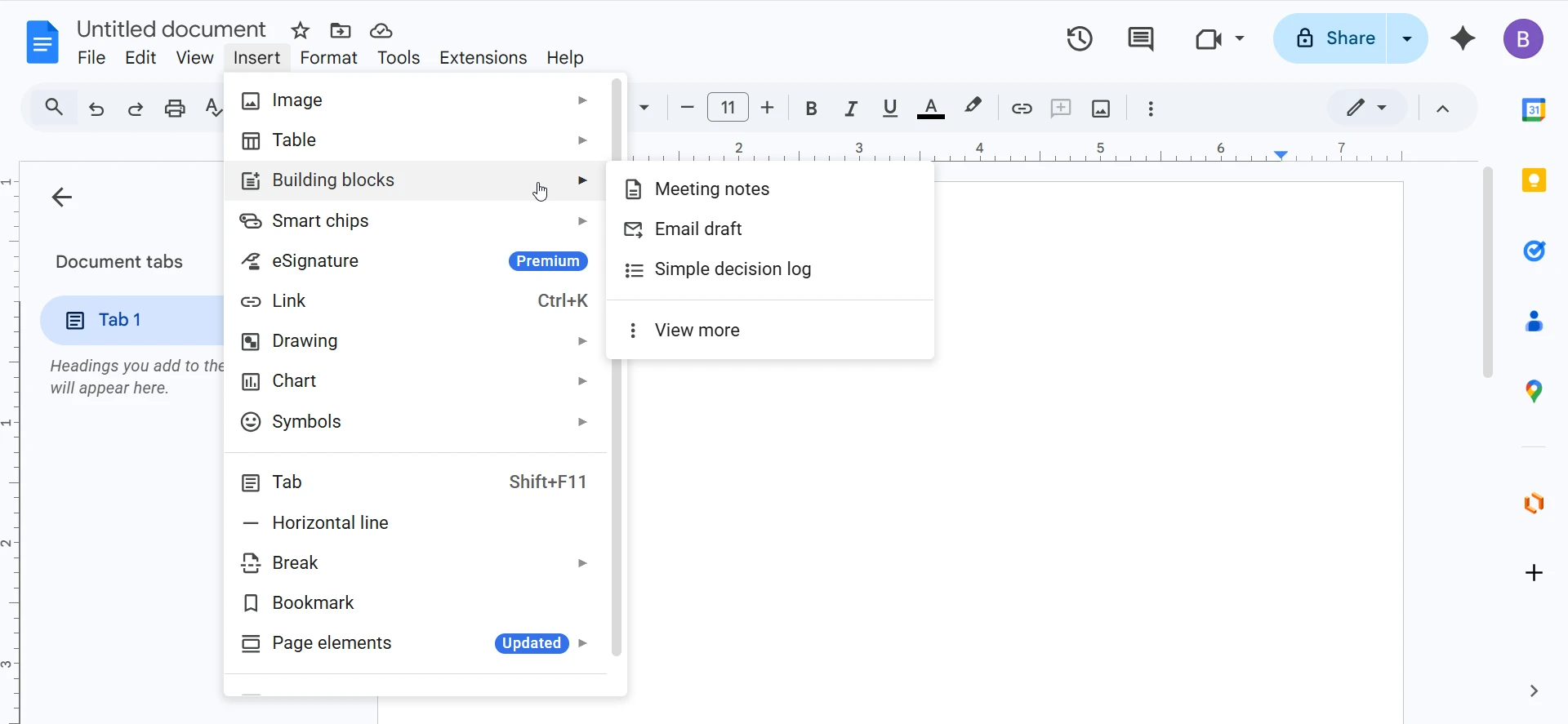Image resolution: width=1568 pixels, height=724 pixels.
Task: Insert image from the toolbar
Action: 1101,109
